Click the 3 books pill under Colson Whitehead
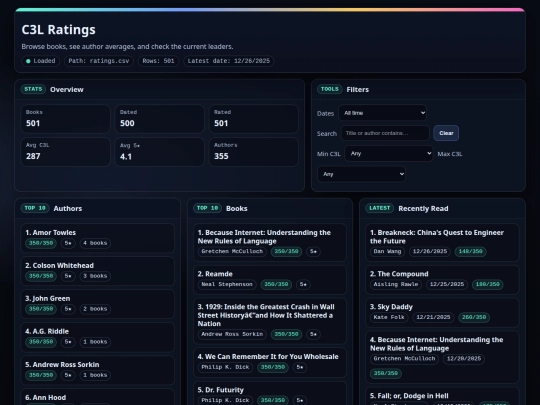 coord(95,276)
